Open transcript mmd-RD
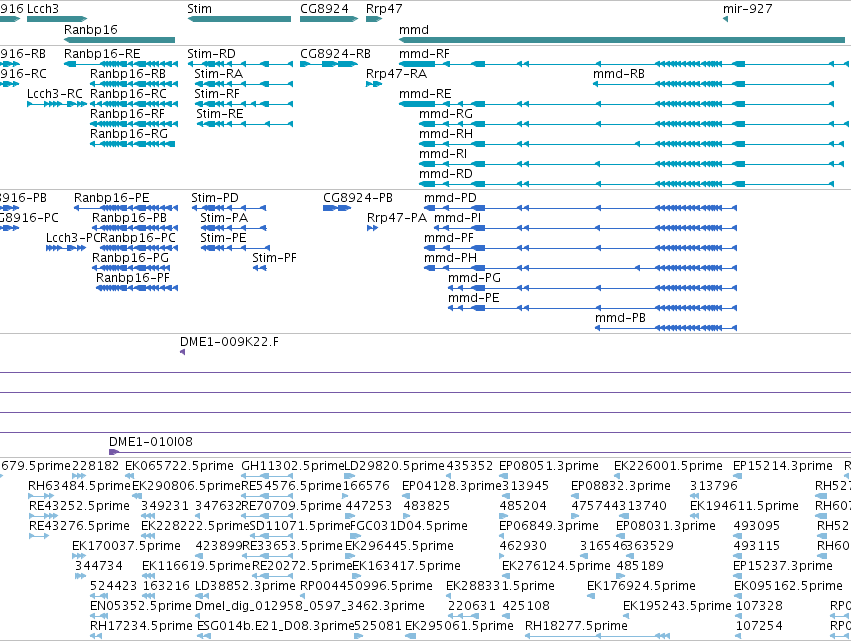851x641 pixels. coord(446,174)
